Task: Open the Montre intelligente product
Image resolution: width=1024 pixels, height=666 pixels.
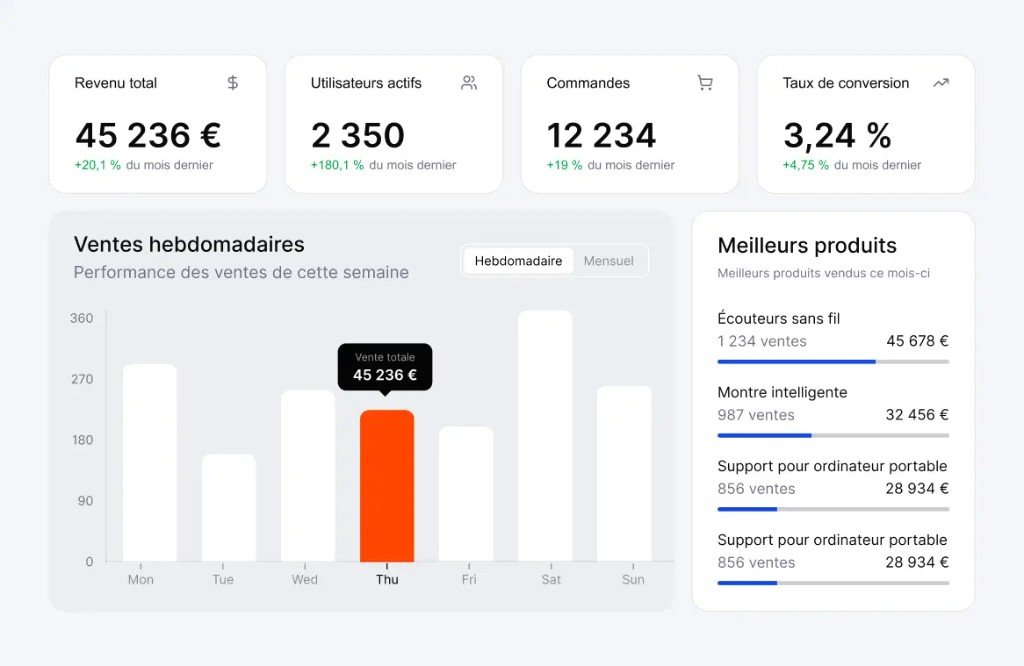Action: [782, 393]
